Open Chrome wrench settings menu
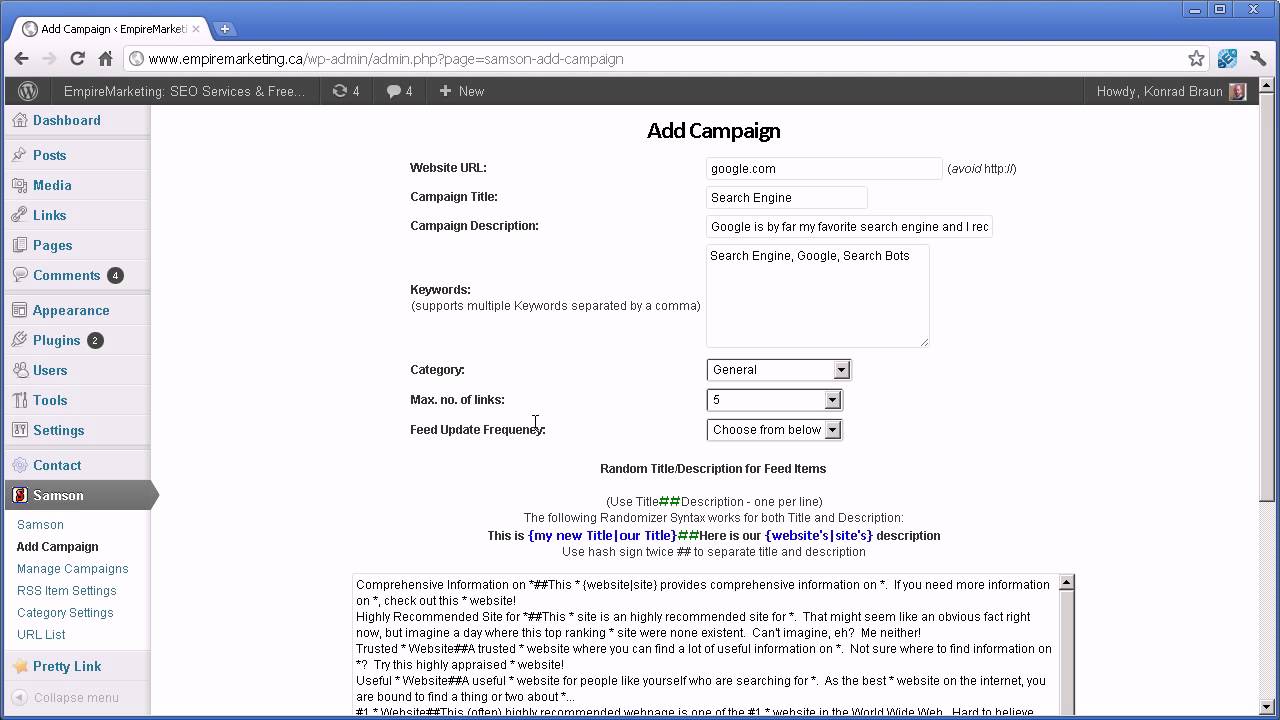This screenshot has width=1280, height=720. coord(1258,59)
